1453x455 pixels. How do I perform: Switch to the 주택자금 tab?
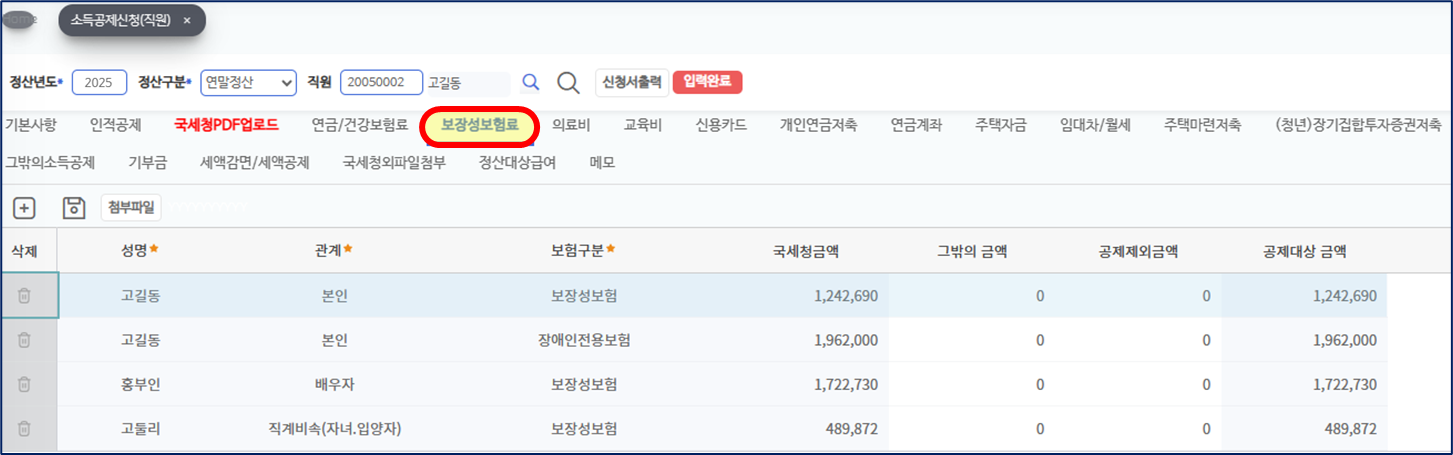point(1001,125)
